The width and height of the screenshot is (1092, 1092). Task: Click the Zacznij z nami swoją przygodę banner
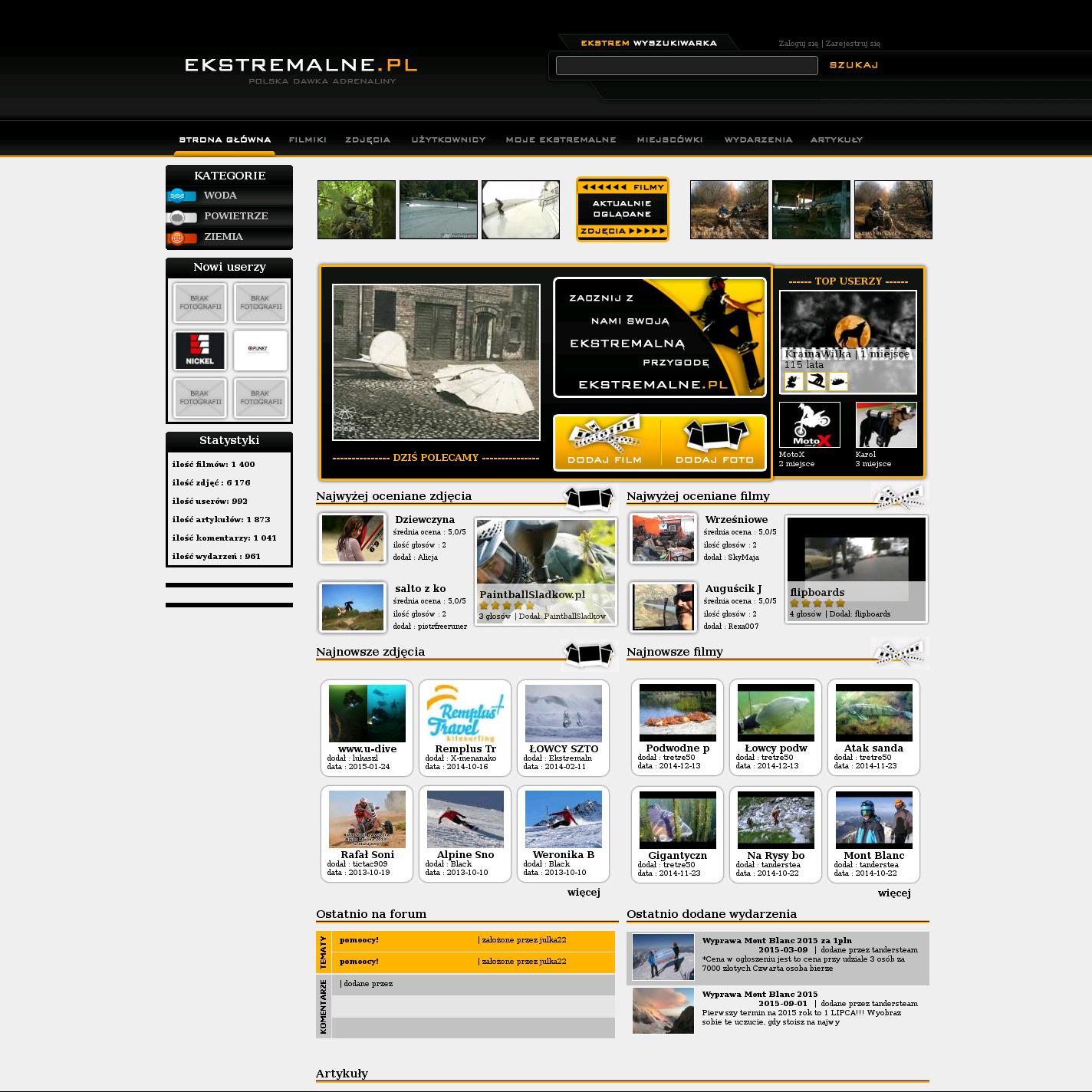pyautogui.click(x=659, y=337)
